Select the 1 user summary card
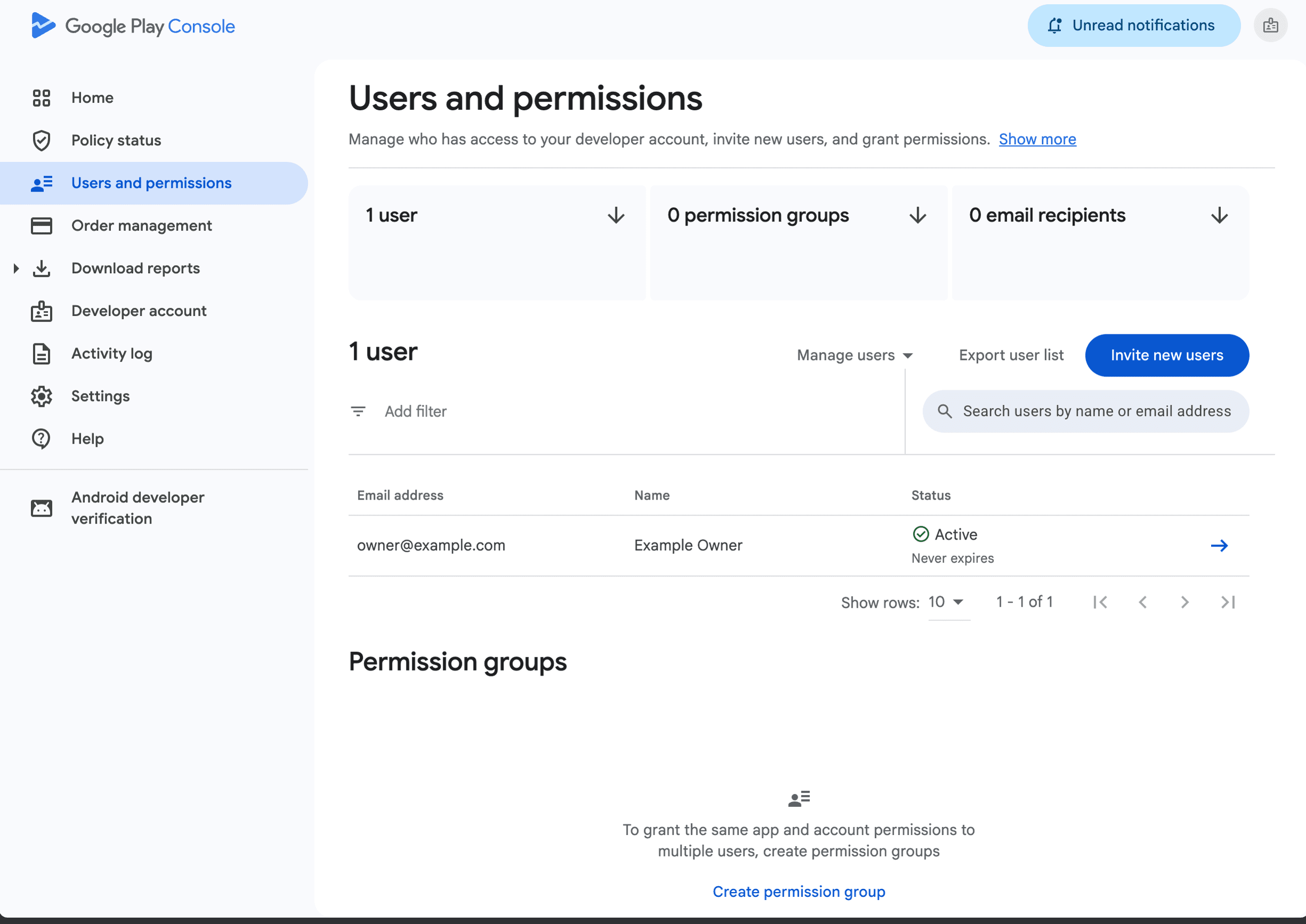The width and height of the screenshot is (1306, 924). pyautogui.click(x=497, y=243)
